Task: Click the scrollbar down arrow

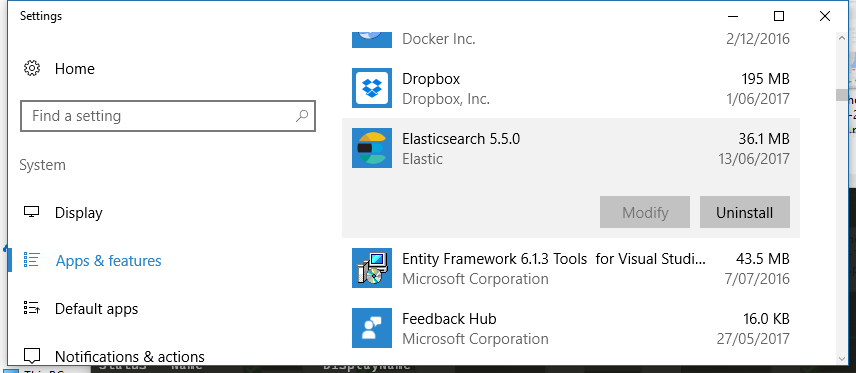Action: click(x=842, y=359)
